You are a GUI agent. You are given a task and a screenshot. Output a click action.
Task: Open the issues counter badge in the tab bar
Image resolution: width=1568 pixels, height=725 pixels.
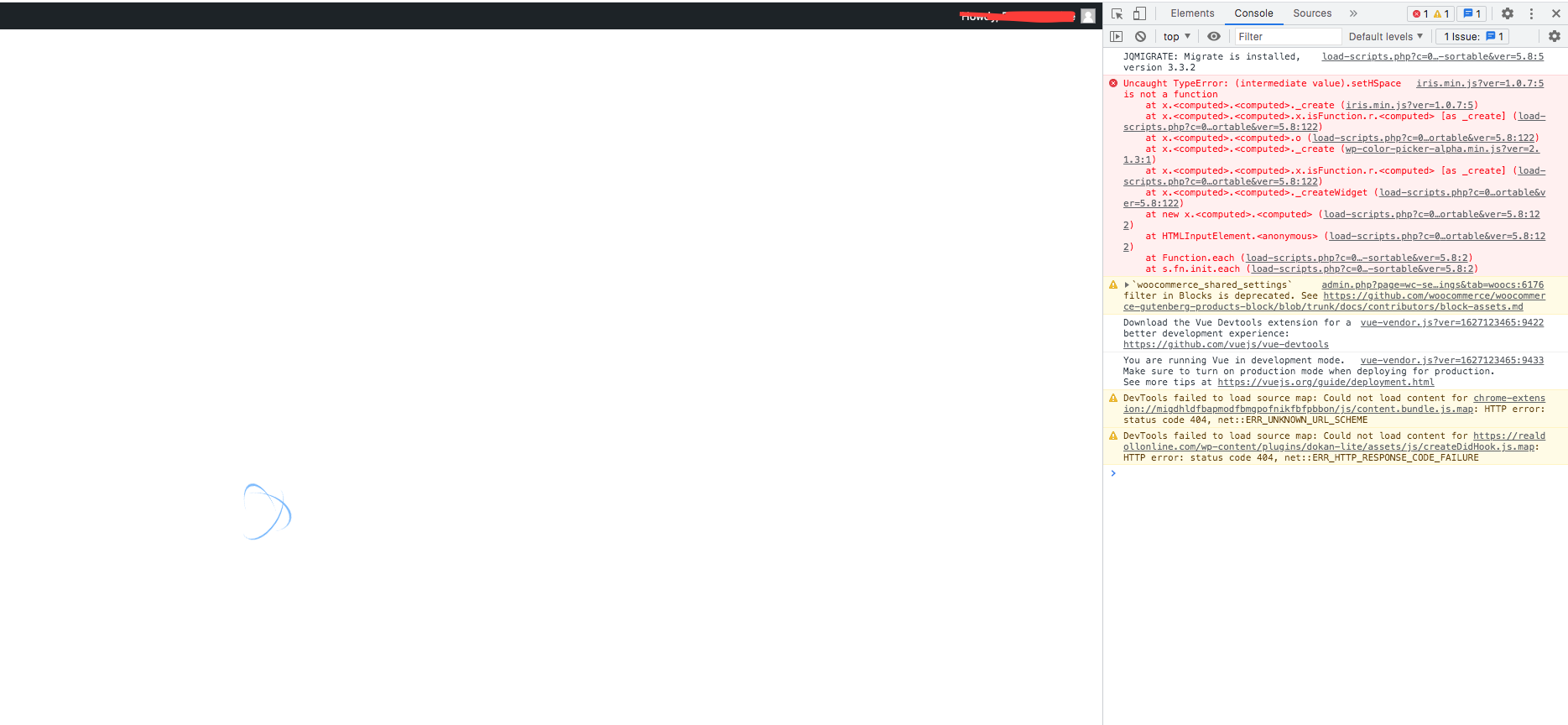click(x=1472, y=13)
